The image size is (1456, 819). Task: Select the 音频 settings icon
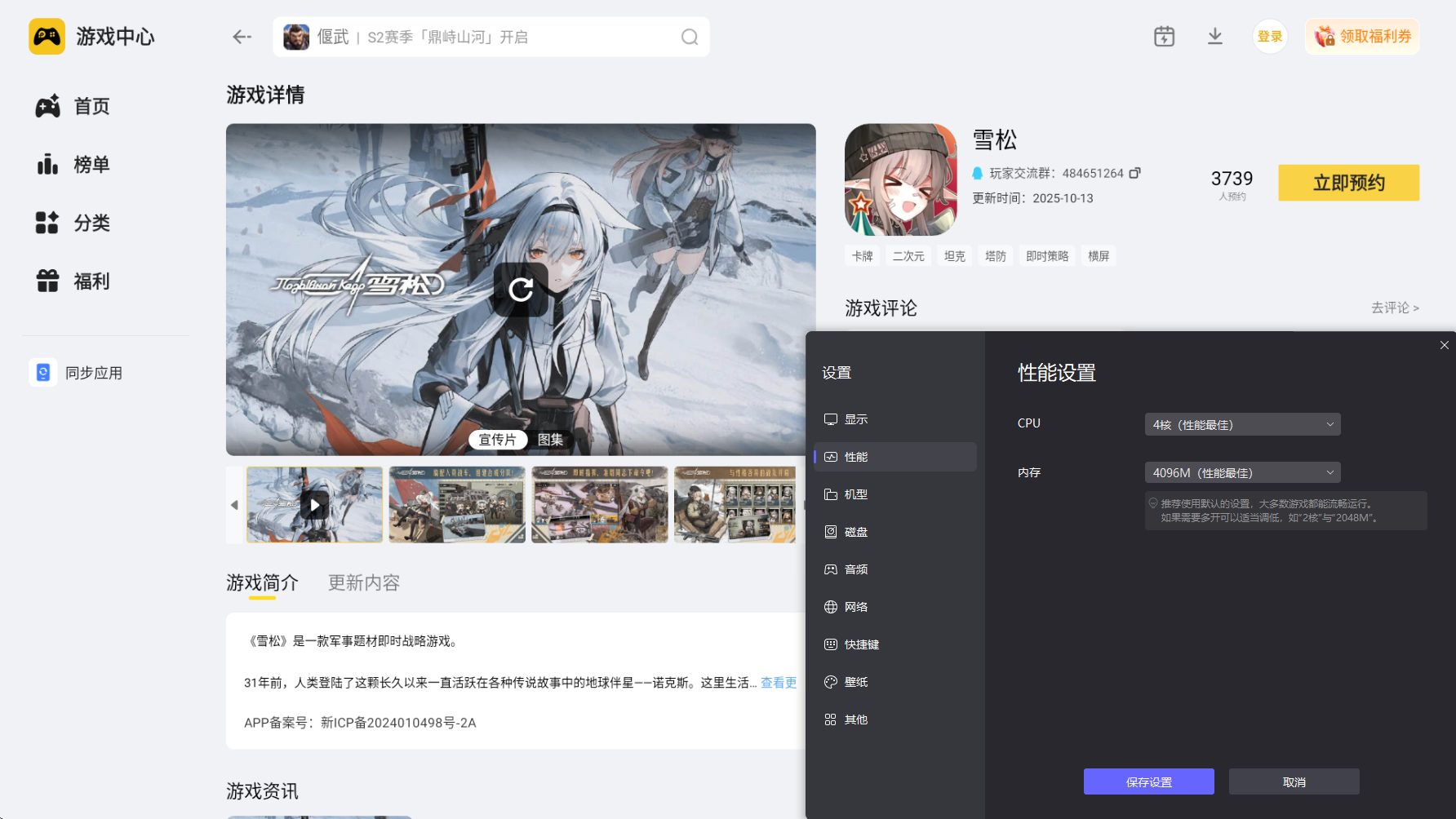click(832, 569)
